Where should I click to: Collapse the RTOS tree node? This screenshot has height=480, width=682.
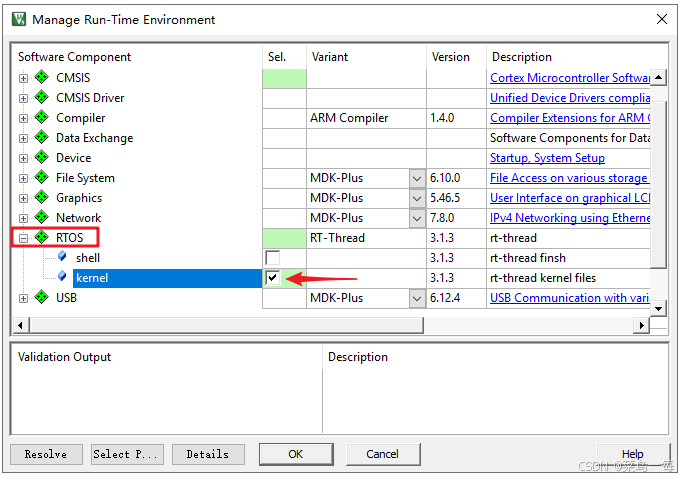[x=23, y=238]
